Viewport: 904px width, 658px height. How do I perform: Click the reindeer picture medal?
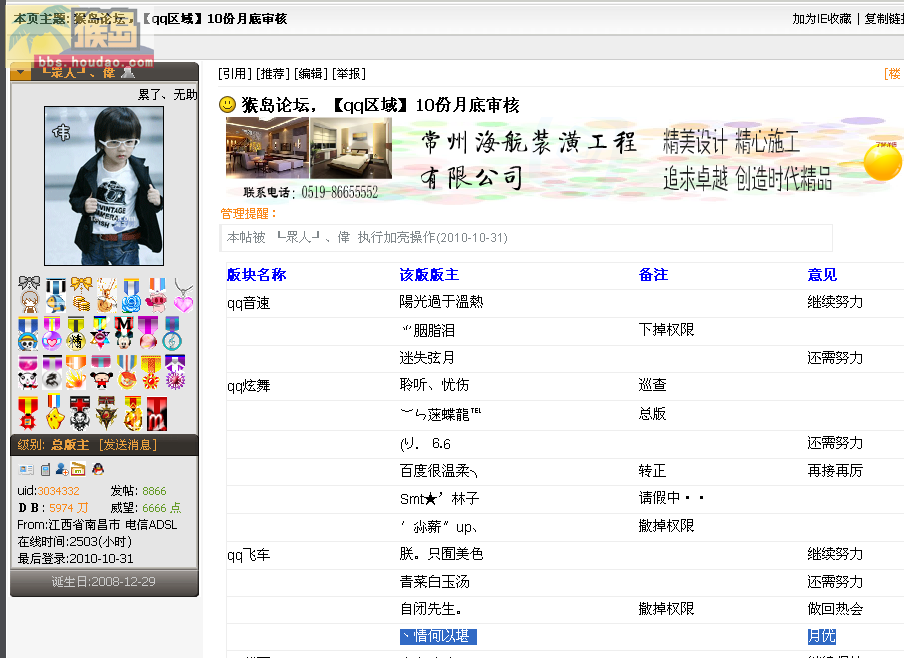(x=107, y=294)
